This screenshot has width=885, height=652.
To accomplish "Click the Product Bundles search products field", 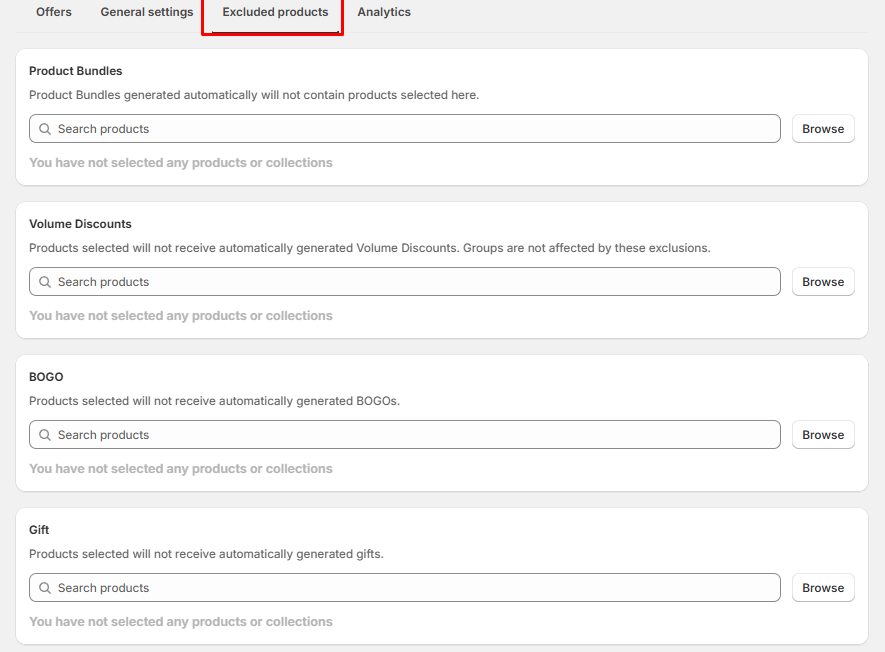I will point(405,129).
